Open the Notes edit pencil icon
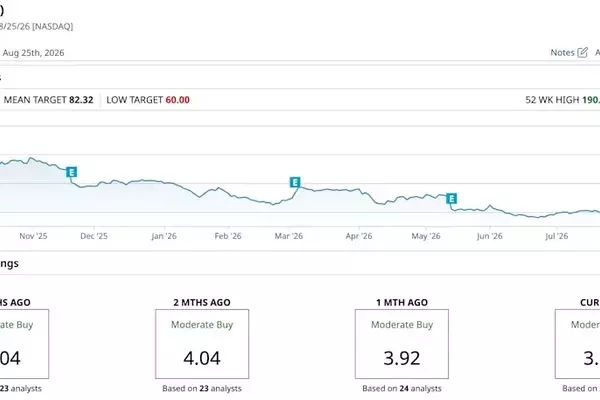 (x=582, y=52)
